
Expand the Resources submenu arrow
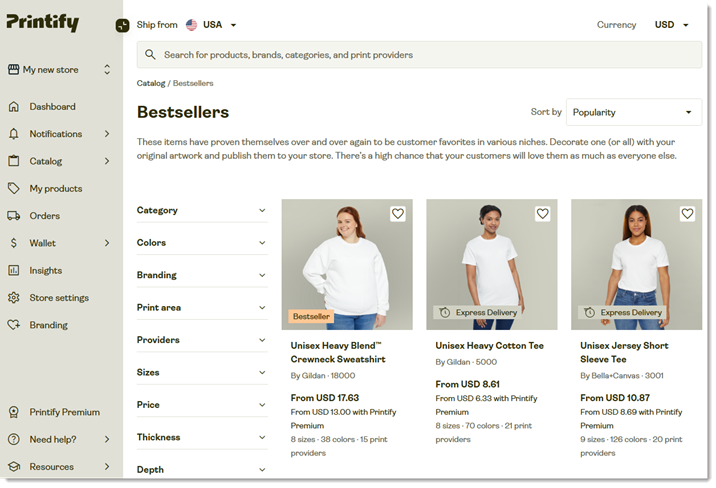pyautogui.click(x=107, y=467)
